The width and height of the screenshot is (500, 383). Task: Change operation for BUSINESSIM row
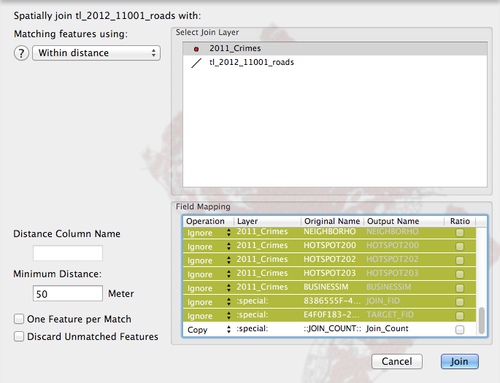pos(209,288)
